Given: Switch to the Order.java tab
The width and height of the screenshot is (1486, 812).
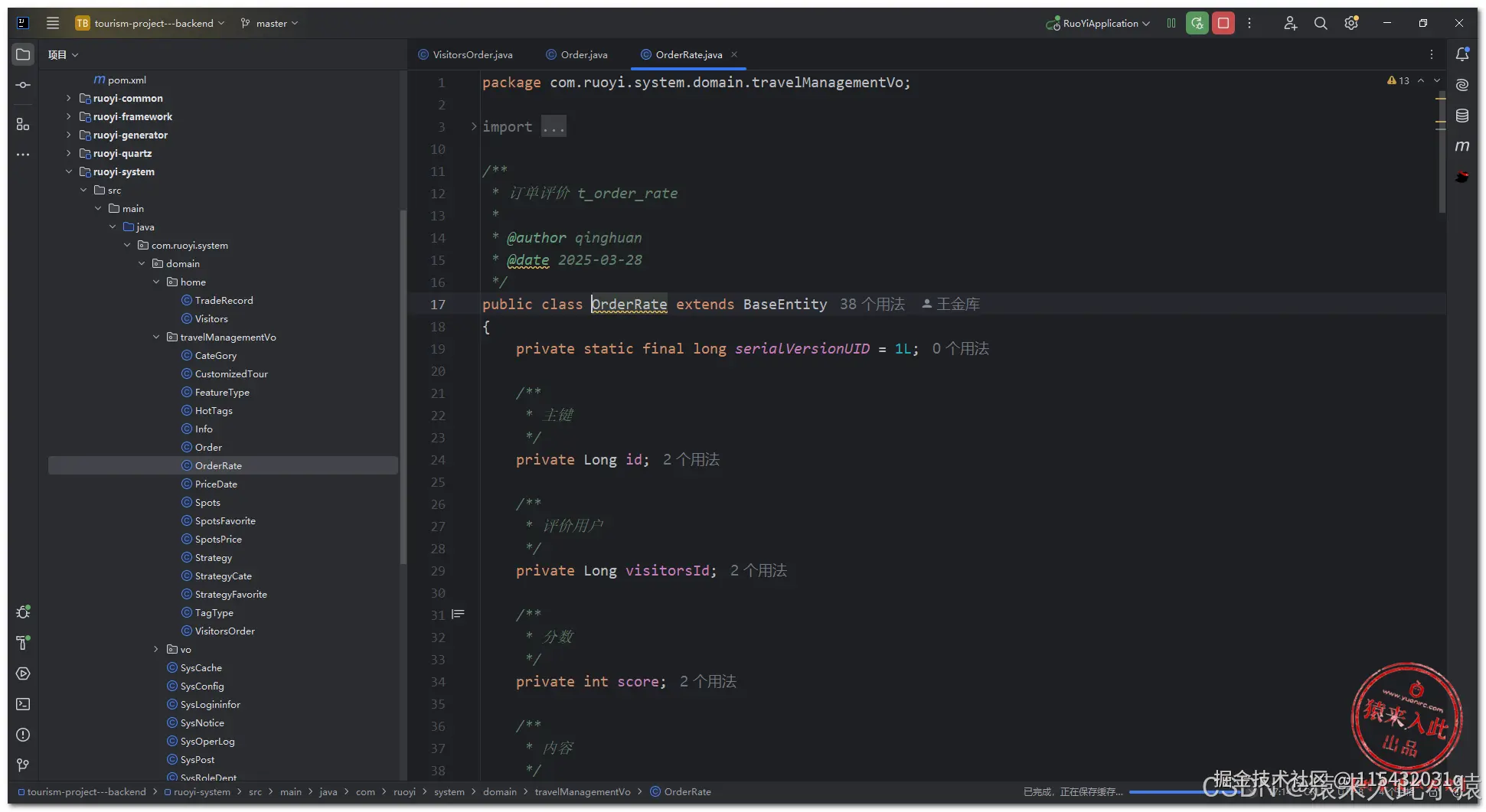Looking at the screenshot, I should tap(576, 54).
